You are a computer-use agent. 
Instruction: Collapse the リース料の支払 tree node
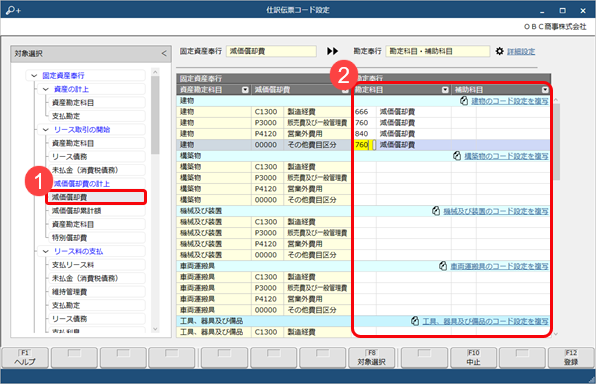46,251
